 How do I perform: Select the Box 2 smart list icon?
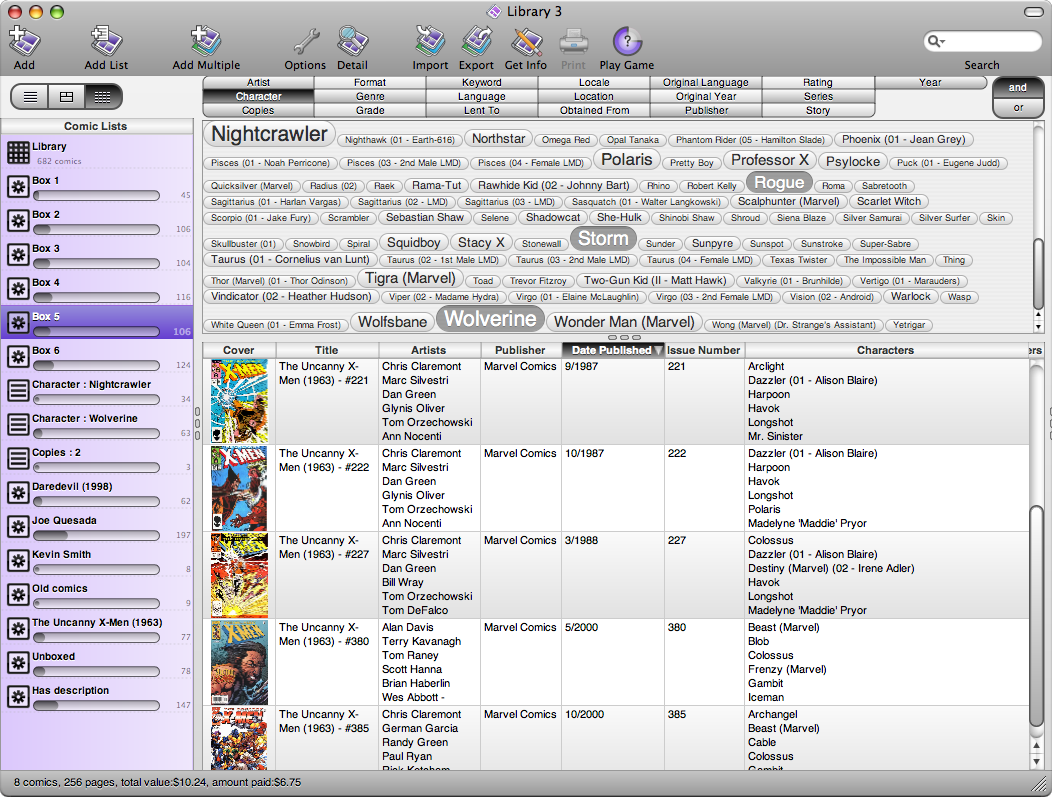[x=18, y=220]
